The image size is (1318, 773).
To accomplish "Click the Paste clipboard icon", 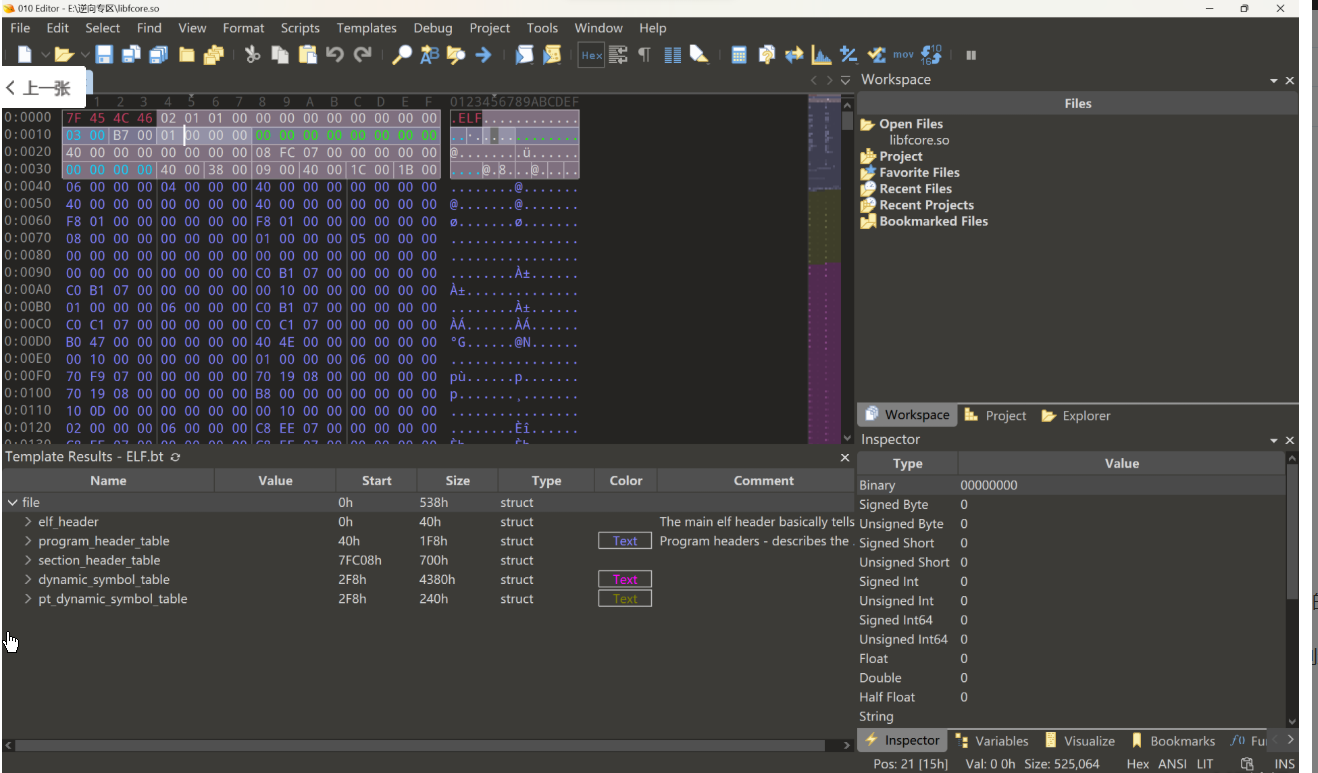I will tap(308, 55).
